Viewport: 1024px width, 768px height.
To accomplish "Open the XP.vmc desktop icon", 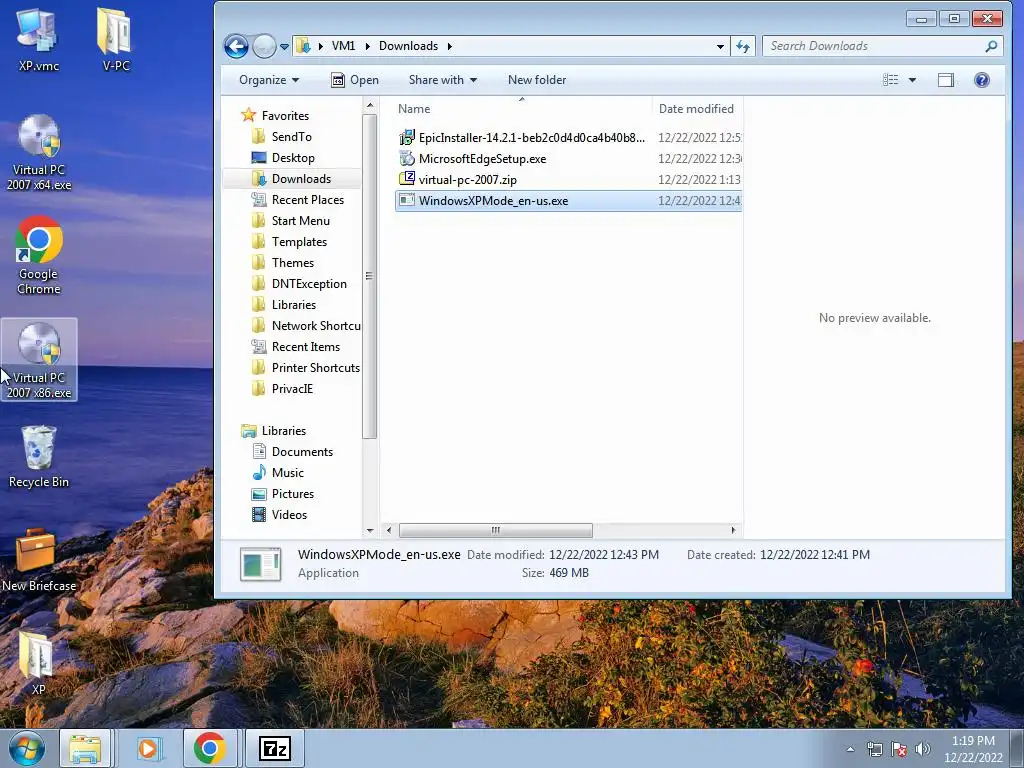I will tap(38, 39).
